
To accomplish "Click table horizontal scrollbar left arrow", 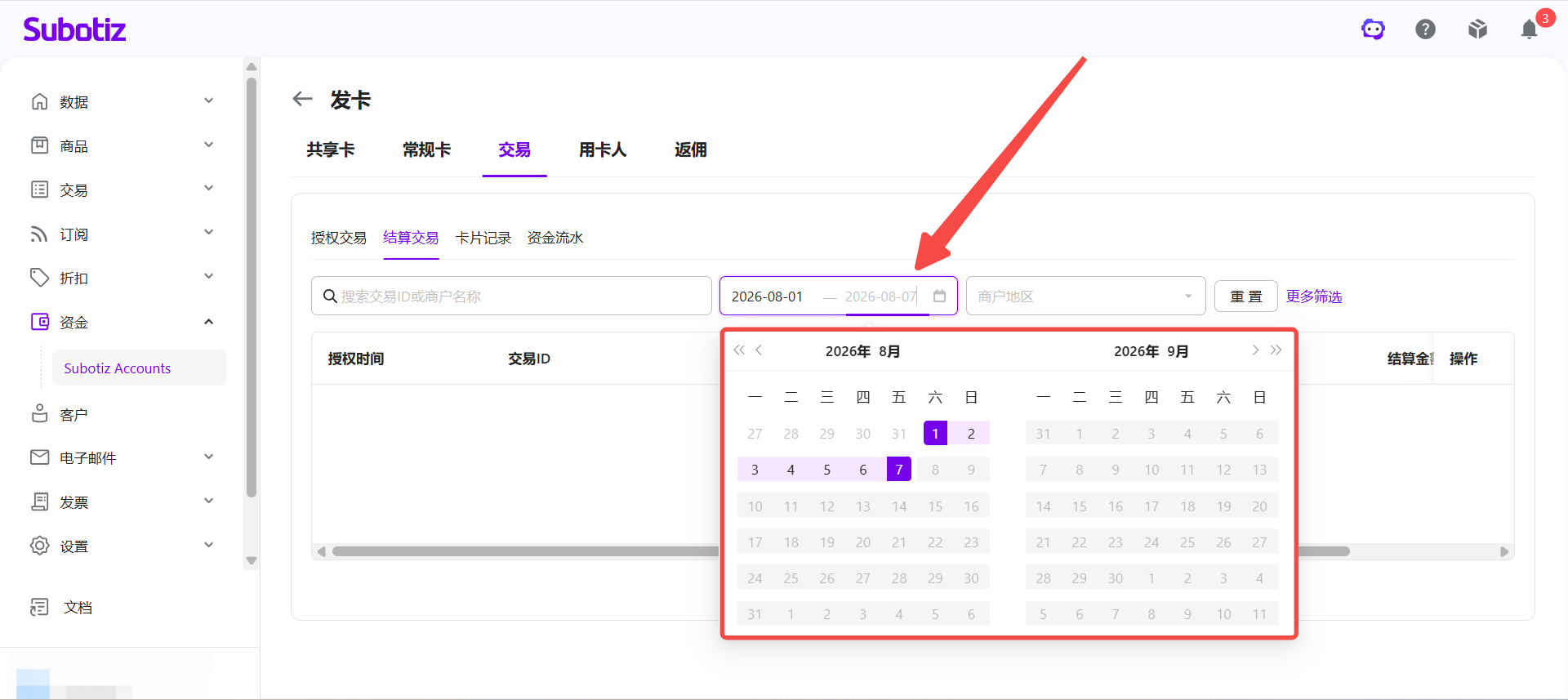I will [x=322, y=551].
